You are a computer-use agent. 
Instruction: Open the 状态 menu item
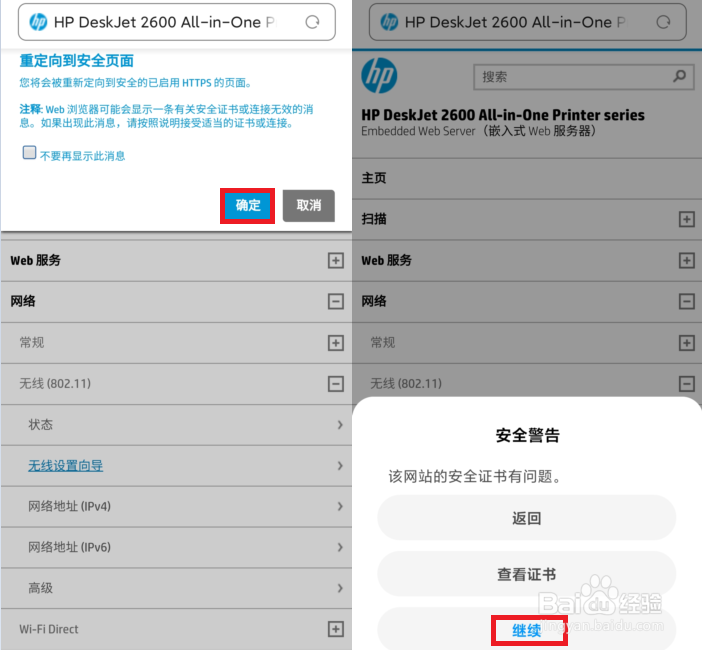[x=176, y=425]
